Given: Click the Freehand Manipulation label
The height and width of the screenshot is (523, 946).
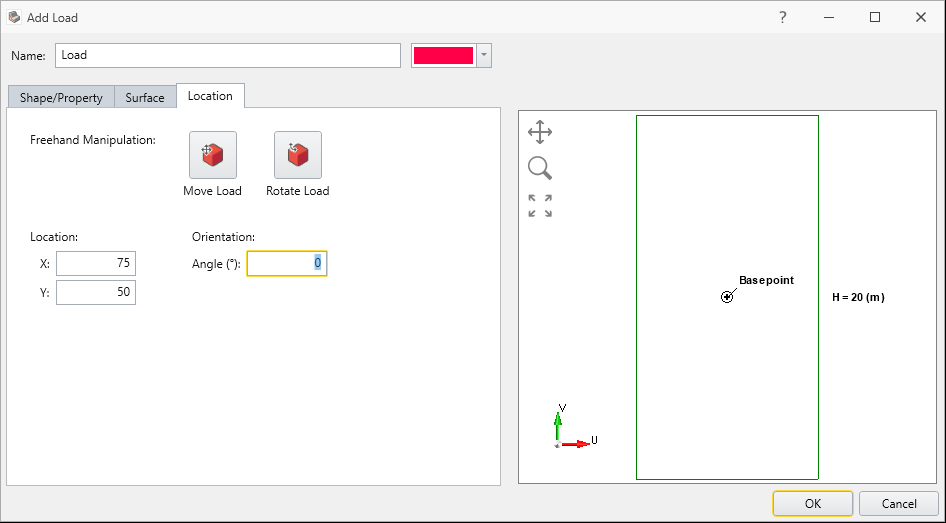Looking at the screenshot, I should (93, 140).
